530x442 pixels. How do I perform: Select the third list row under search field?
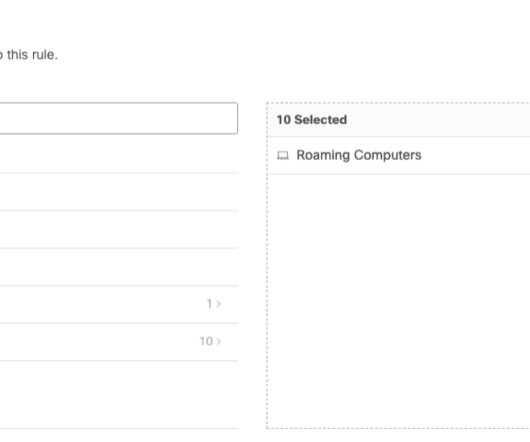click(119, 229)
